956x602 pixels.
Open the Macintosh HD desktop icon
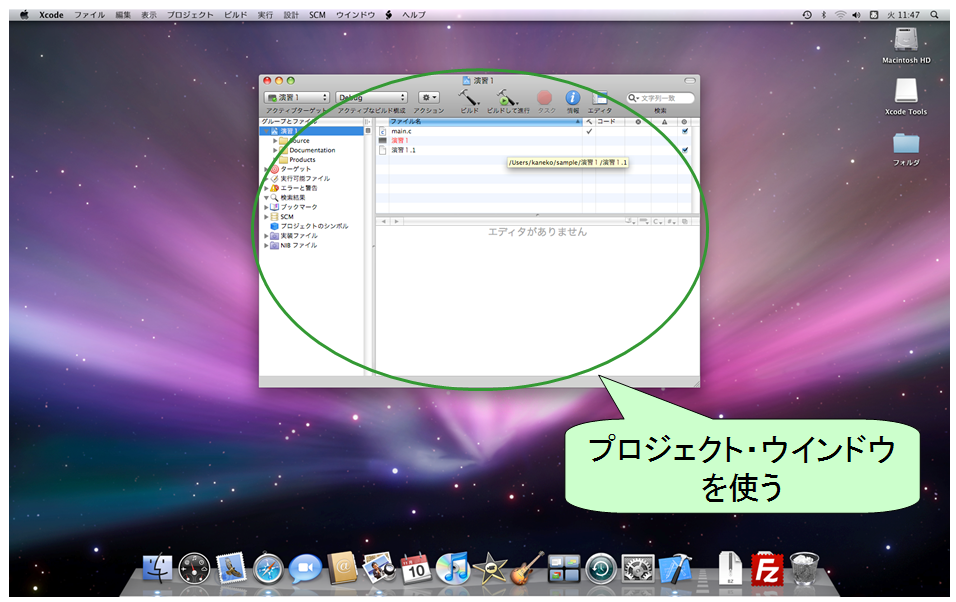906,41
